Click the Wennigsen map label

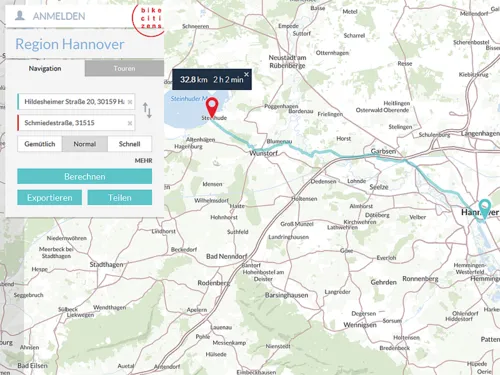point(360,325)
